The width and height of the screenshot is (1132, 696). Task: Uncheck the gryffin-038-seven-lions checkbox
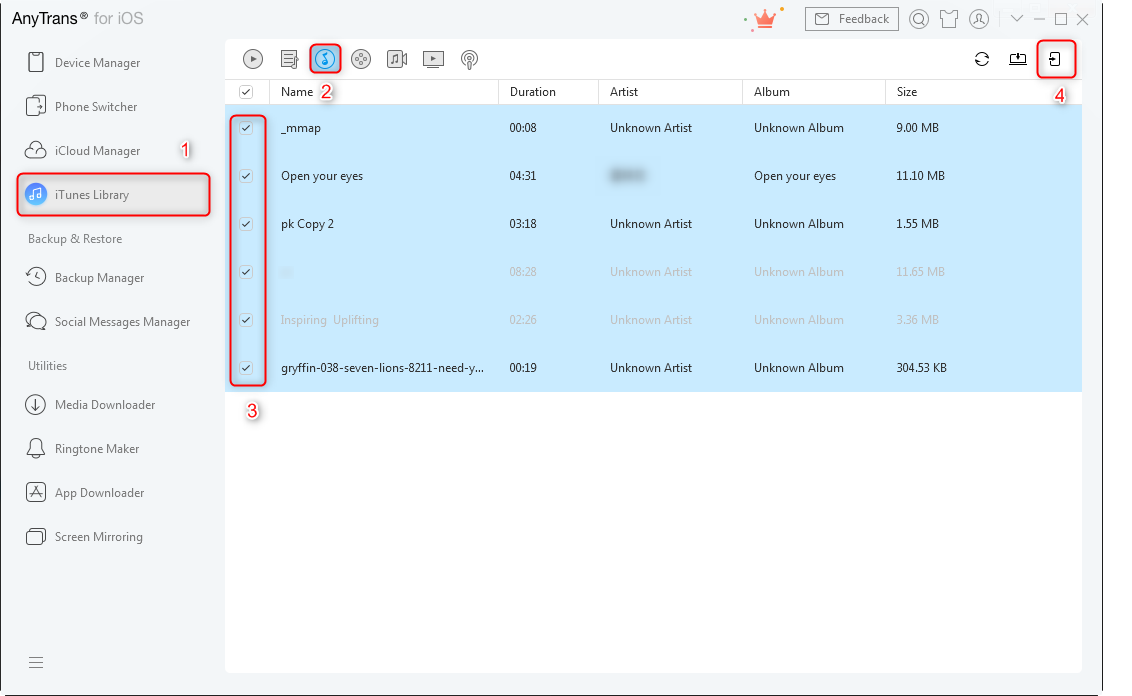coord(246,368)
